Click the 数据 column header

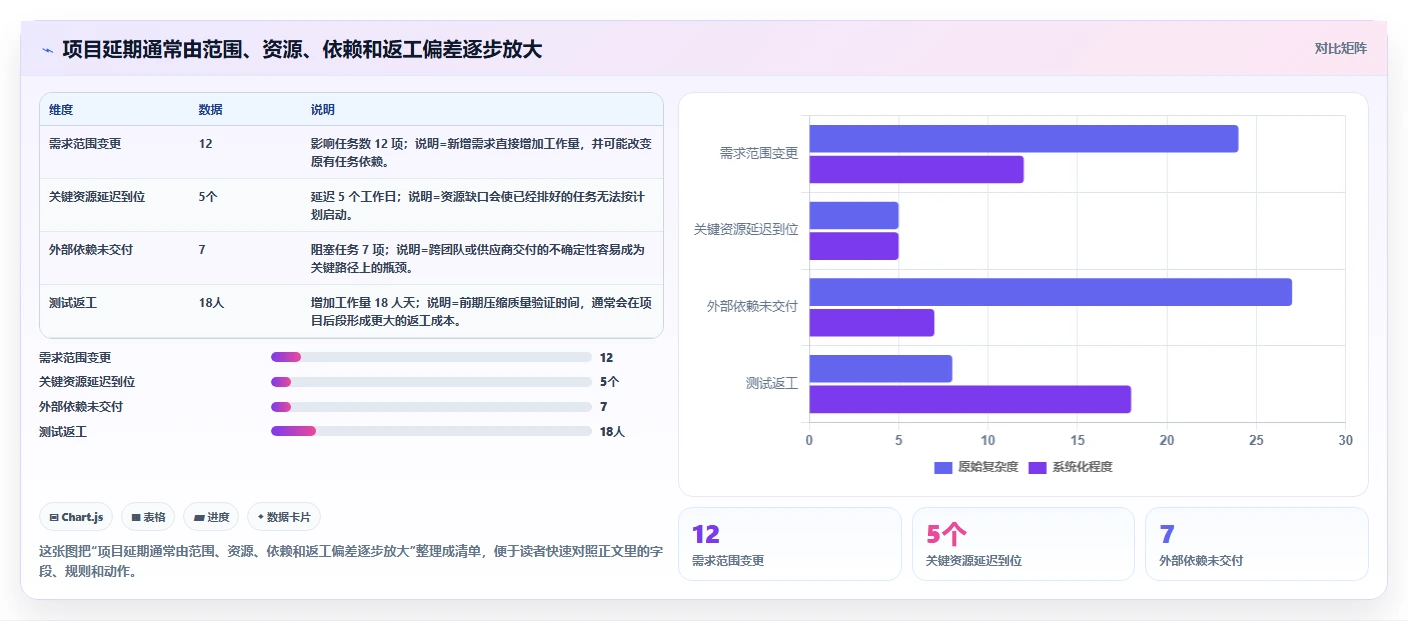tap(211, 109)
